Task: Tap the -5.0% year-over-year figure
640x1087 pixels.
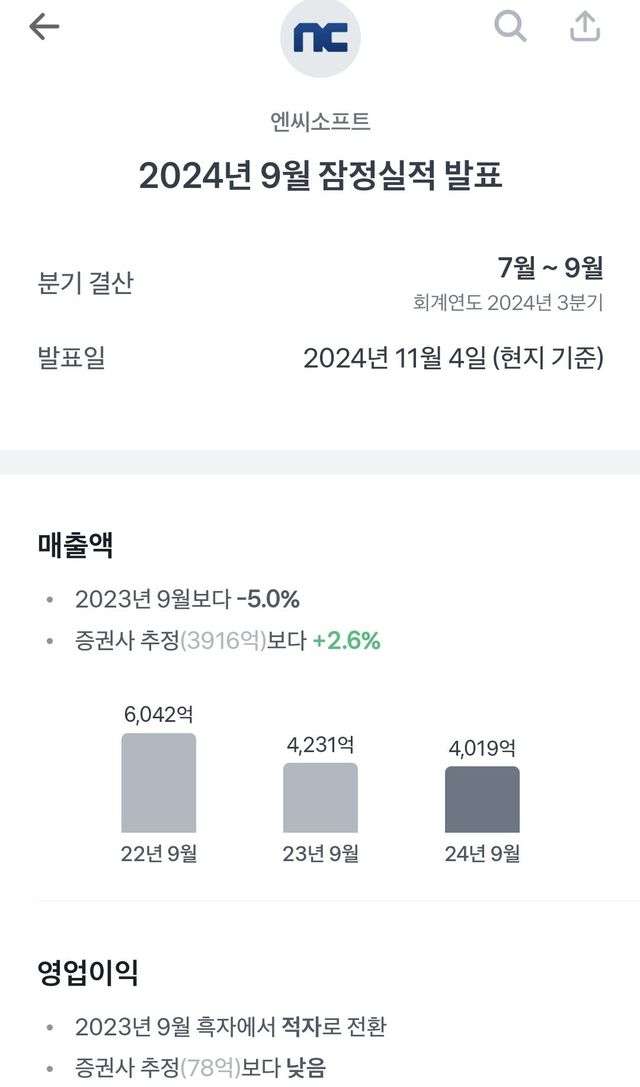Action: [268, 600]
